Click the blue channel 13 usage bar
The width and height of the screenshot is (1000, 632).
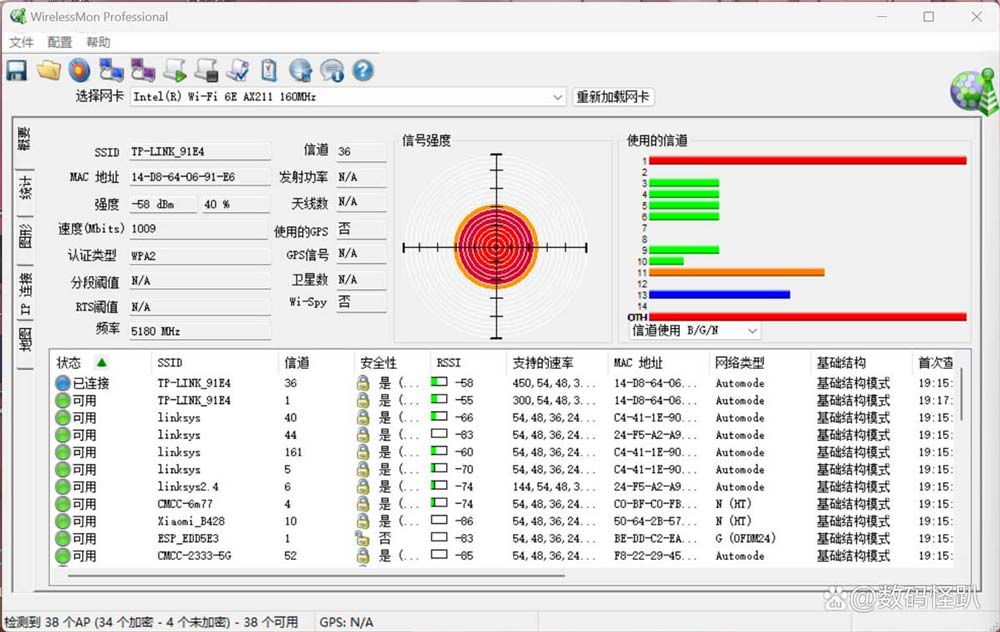719,294
